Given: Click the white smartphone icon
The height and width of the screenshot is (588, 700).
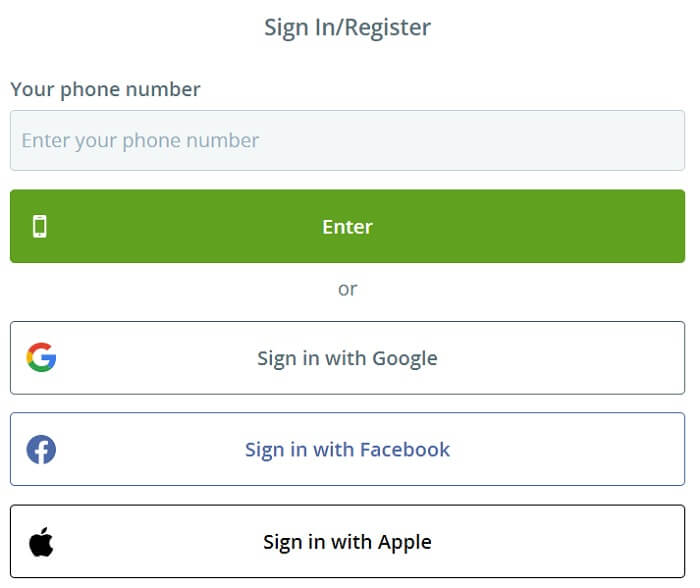Looking at the screenshot, I should pos(40,226).
